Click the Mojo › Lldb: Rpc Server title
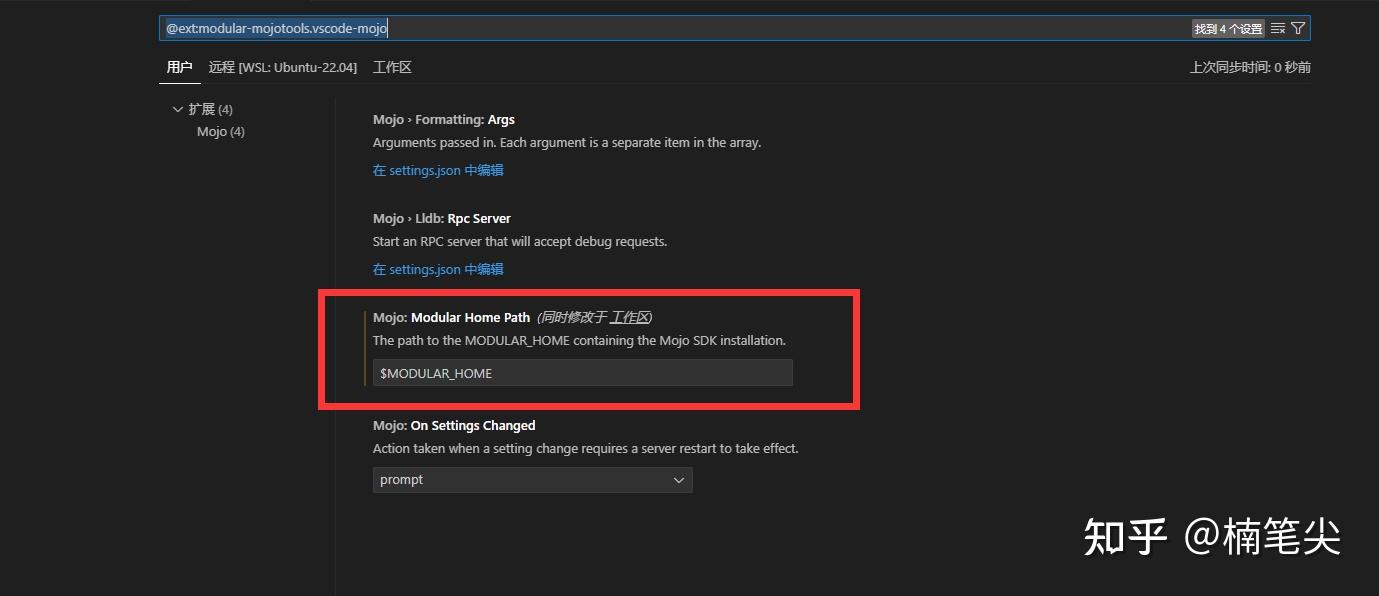The image size is (1379, 596). pos(441,218)
